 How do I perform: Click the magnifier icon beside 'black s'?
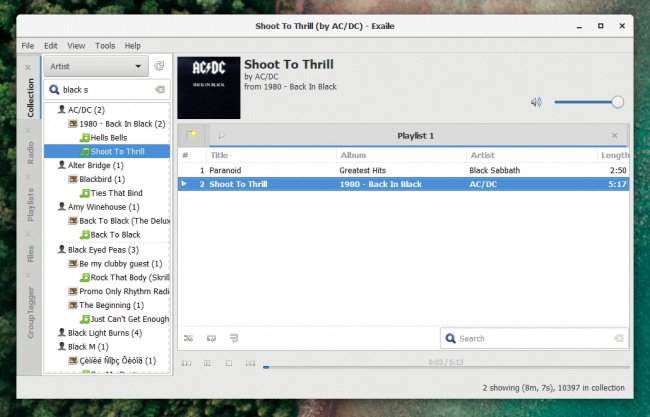[x=54, y=90]
